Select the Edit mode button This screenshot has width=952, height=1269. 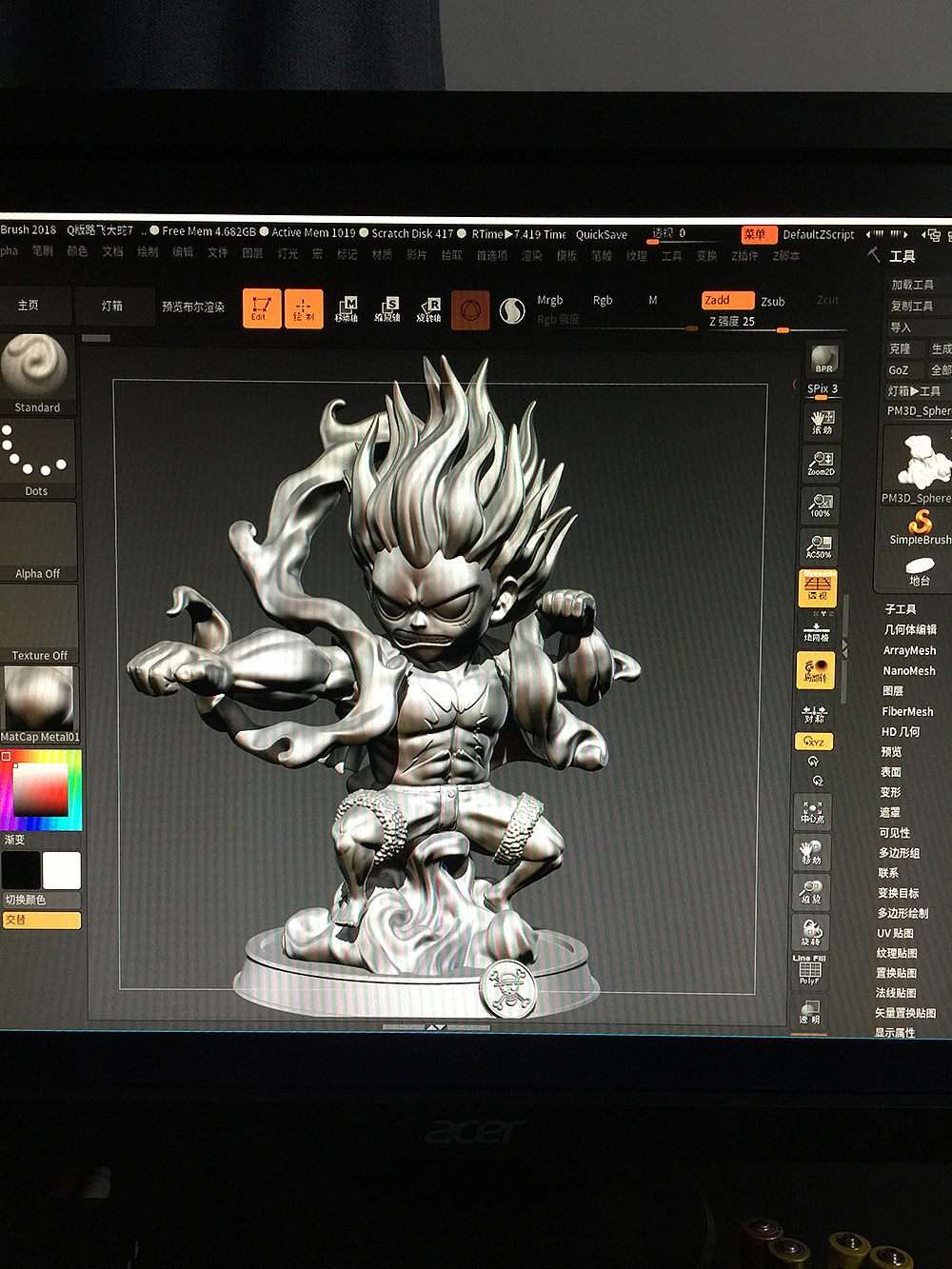click(x=261, y=308)
